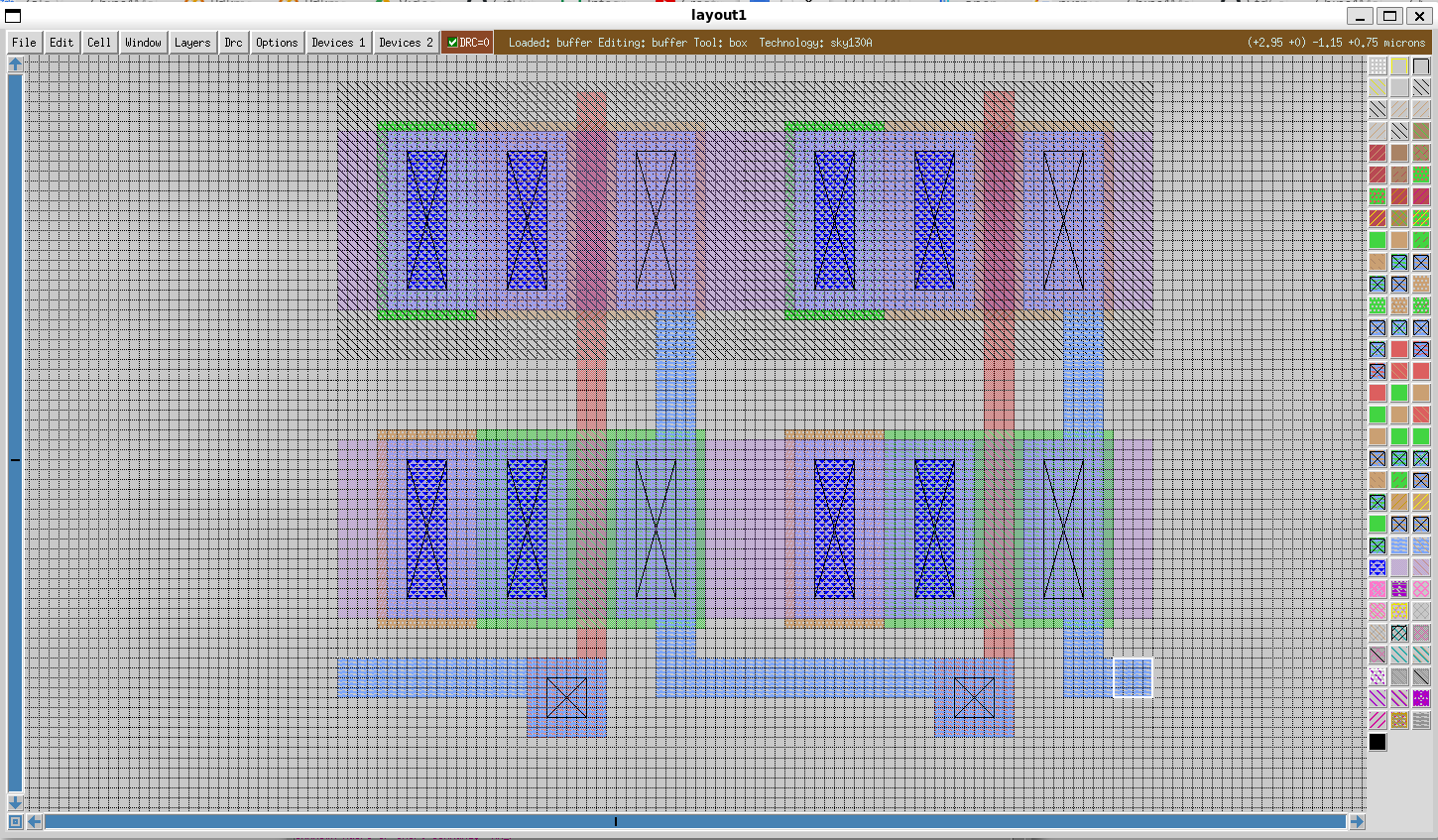Click the vertical scrollbar track
The width and height of the screenshot is (1438, 840).
tap(15, 432)
